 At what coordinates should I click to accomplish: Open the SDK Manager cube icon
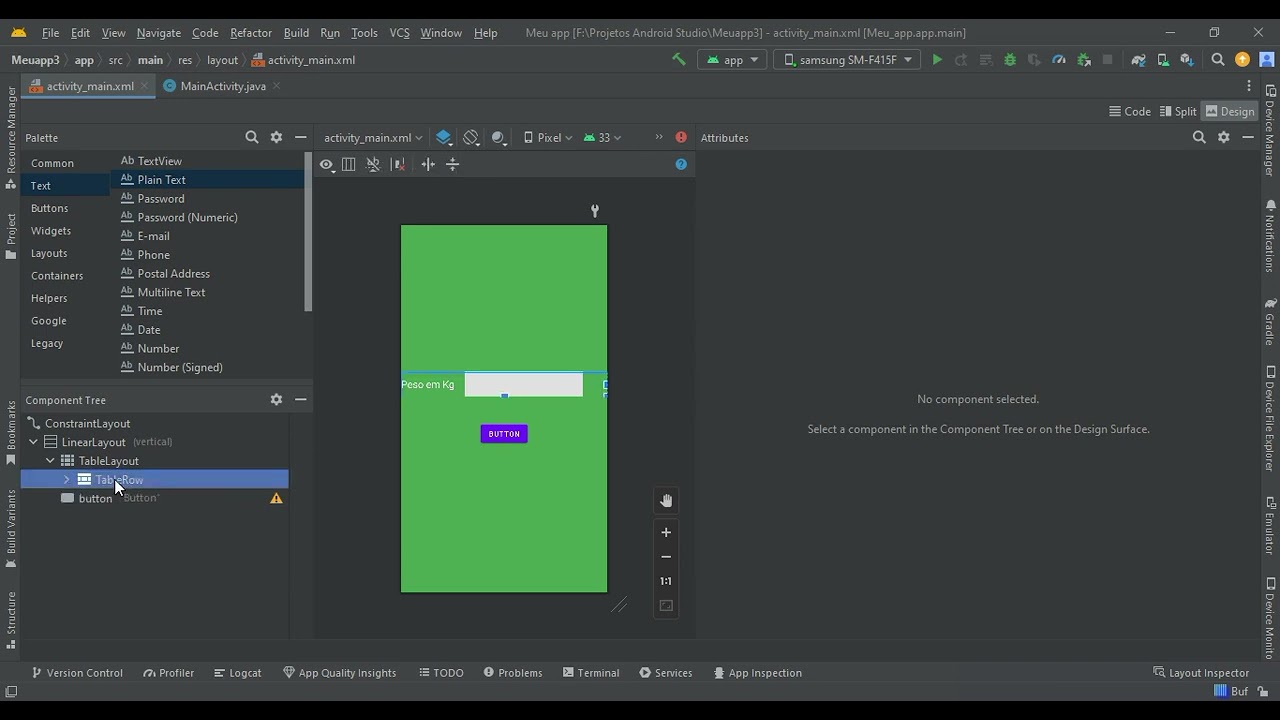click(x=1187, y=60)
